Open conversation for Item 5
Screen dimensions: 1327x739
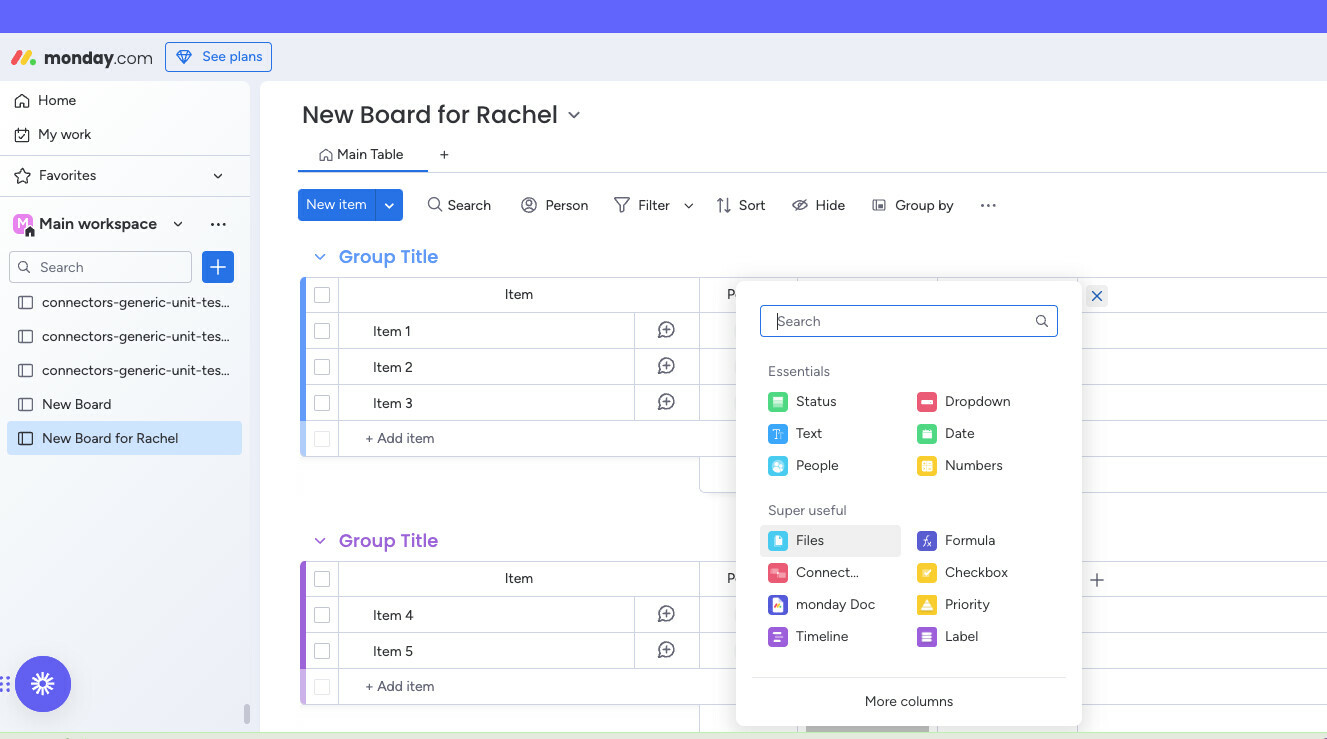point(666,650)
